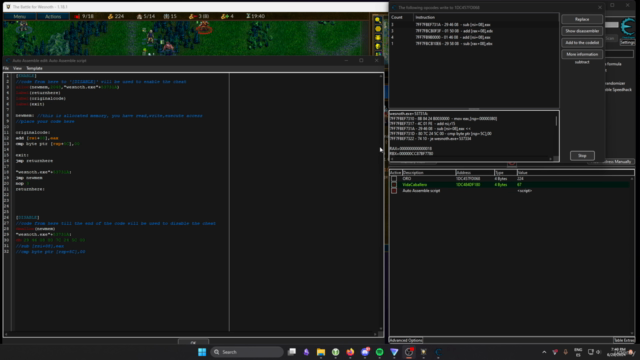The width and height of the screenshot is (640, 360).
Task: Click the hourglass 19:40 time indicator
Action: coord(255,16)
